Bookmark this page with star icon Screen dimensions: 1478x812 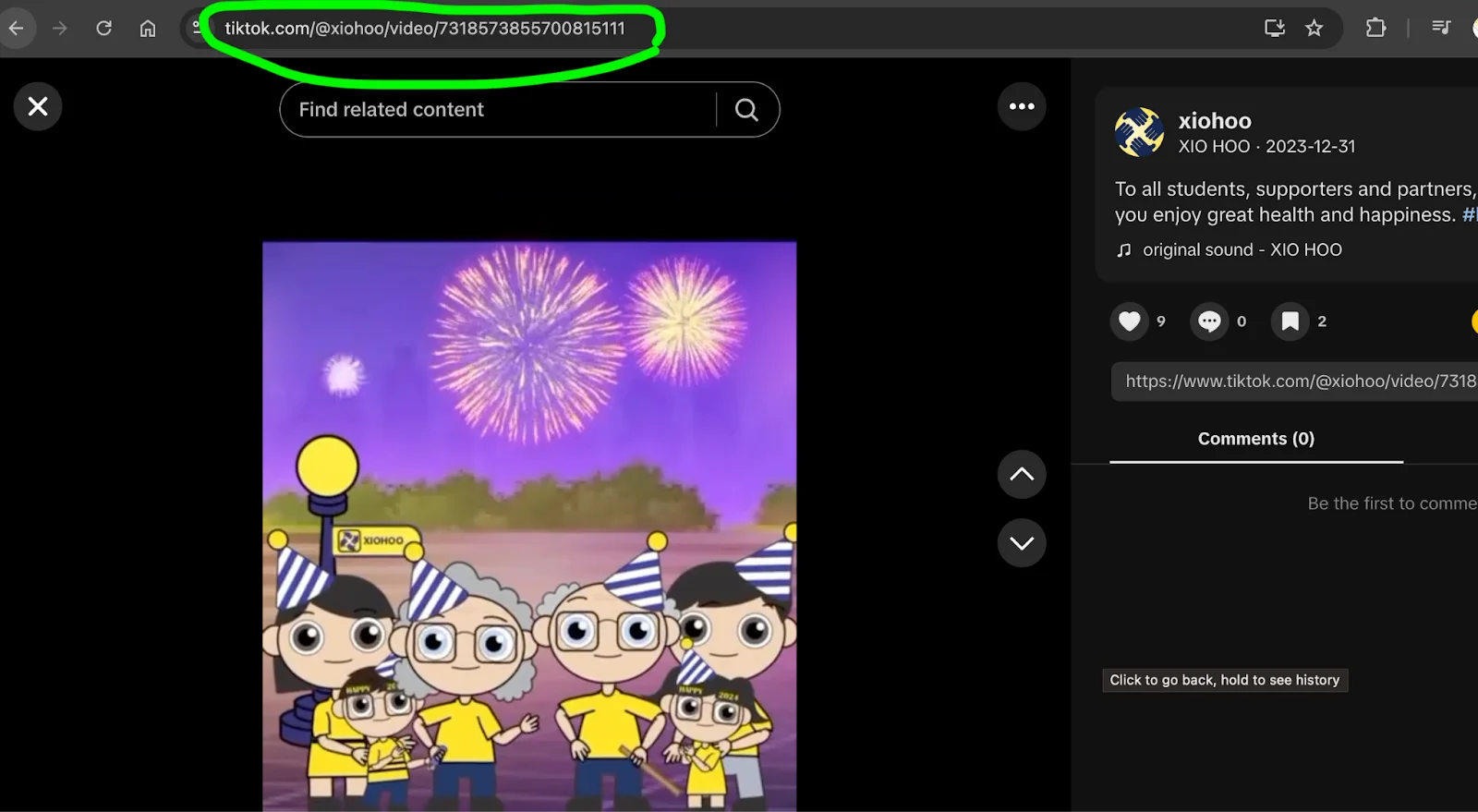pyautogui.click(x=1314, y=29)
